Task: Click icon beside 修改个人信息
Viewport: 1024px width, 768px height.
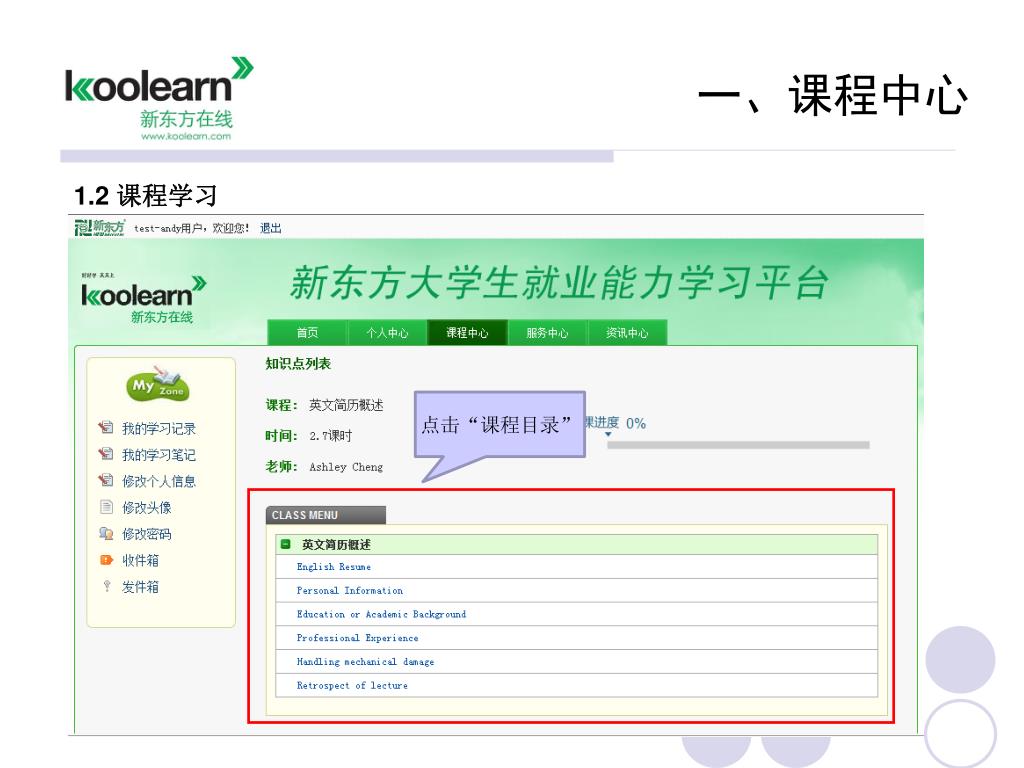Action: [106, 480]
